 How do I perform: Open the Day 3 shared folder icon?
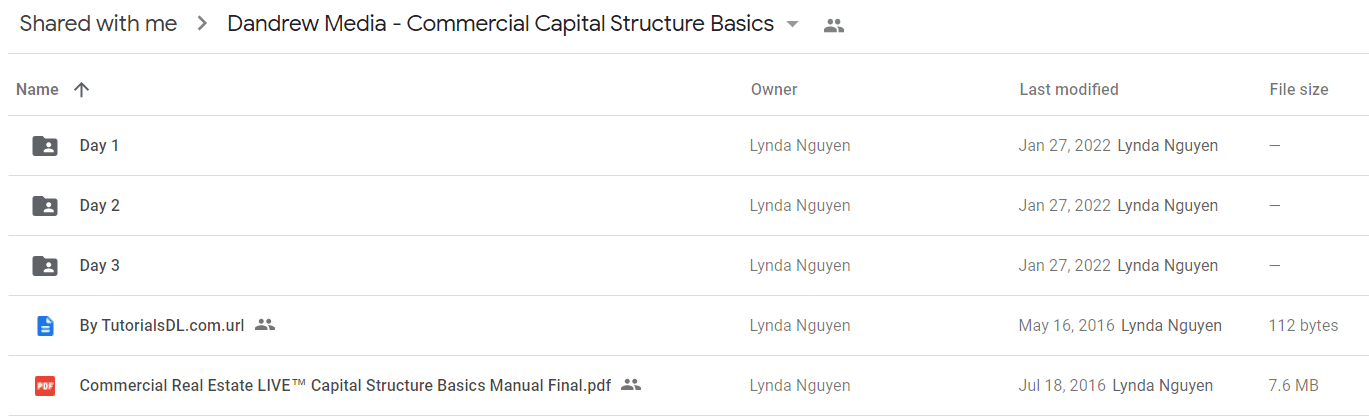tap(45, 266)
